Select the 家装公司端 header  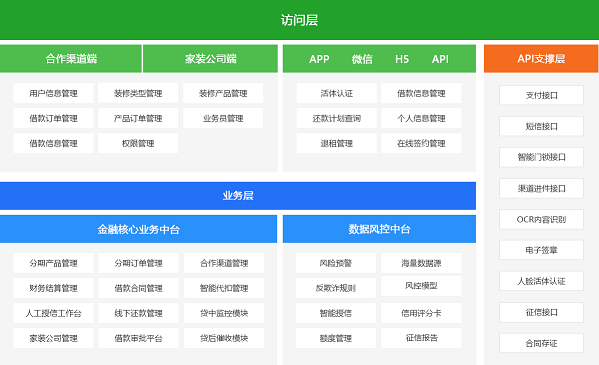(x=210, y=58)
